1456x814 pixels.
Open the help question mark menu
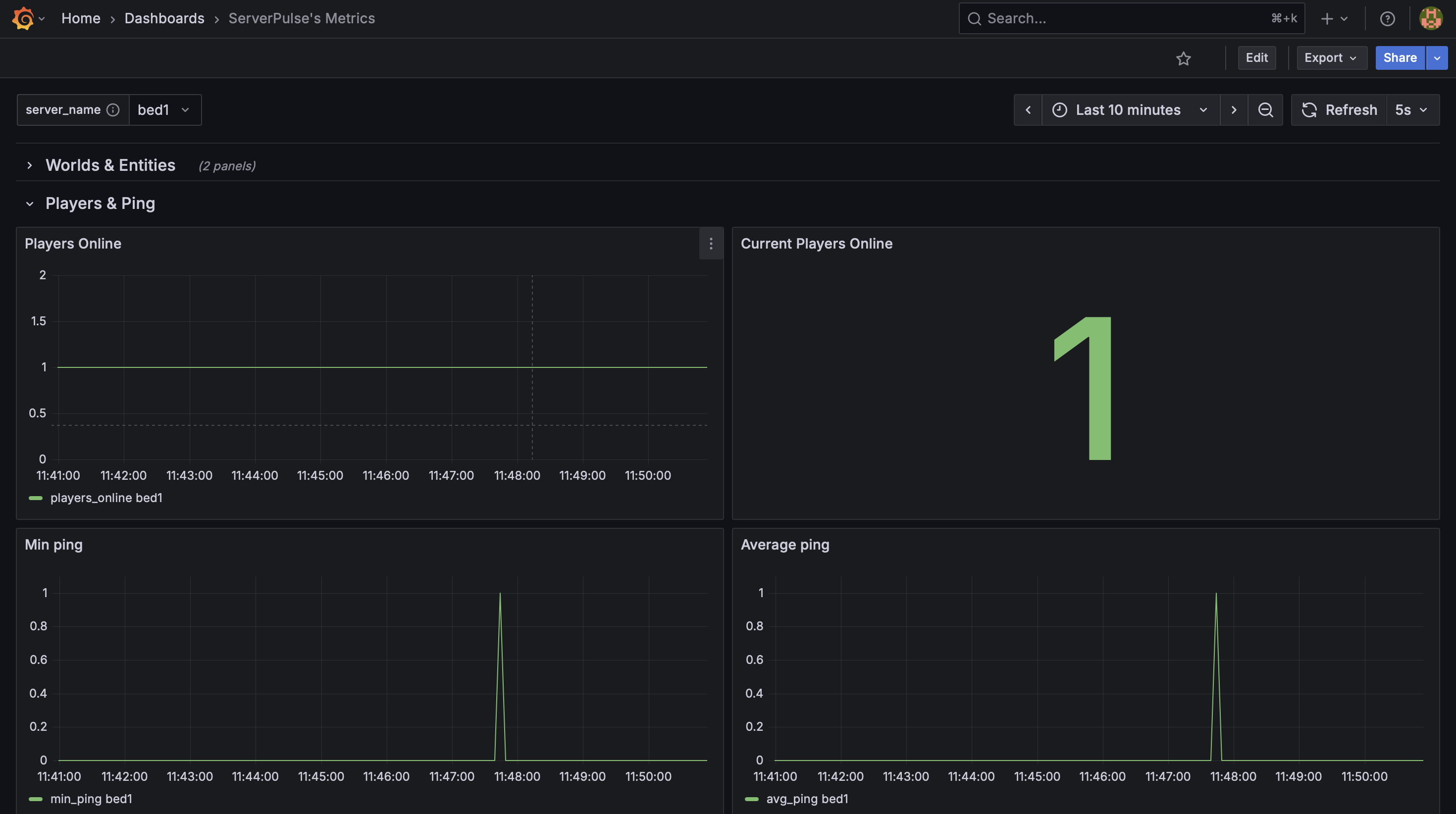1387,19
